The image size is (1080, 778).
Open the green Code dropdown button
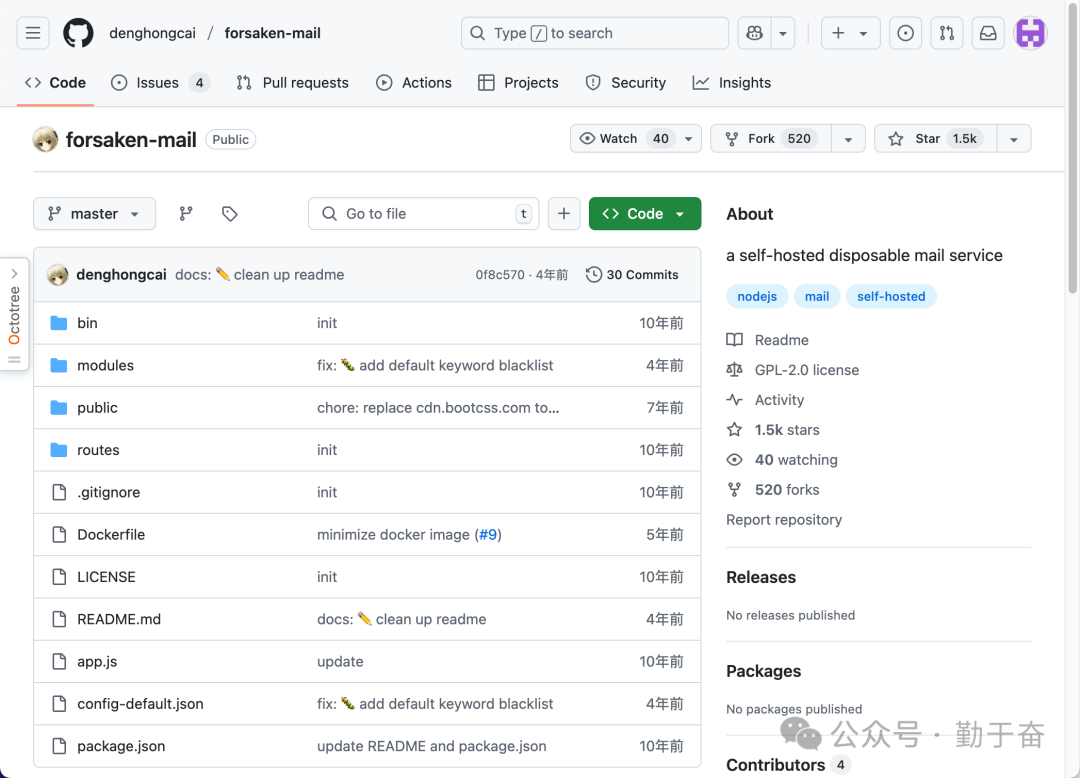[645, 213]
